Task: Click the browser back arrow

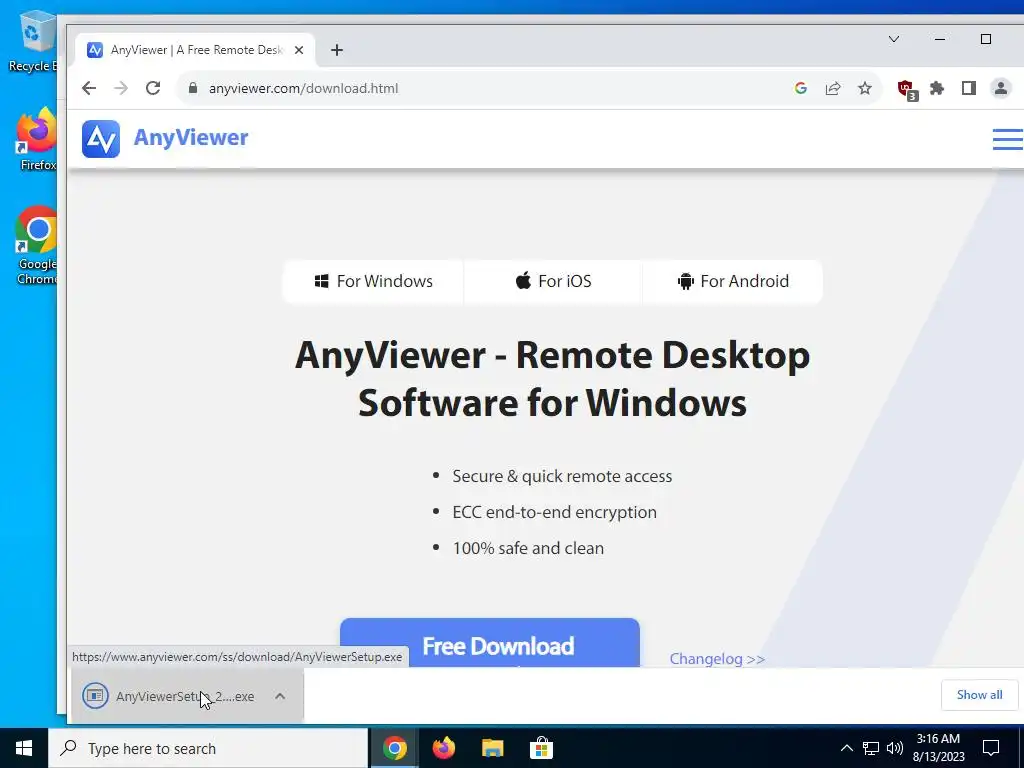Action: 89,88
